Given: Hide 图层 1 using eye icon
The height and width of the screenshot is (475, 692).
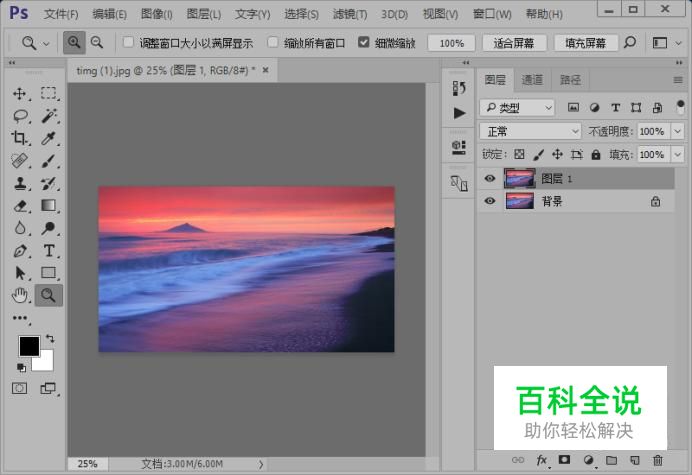Looking at the screenshot, I should (489, 178).
